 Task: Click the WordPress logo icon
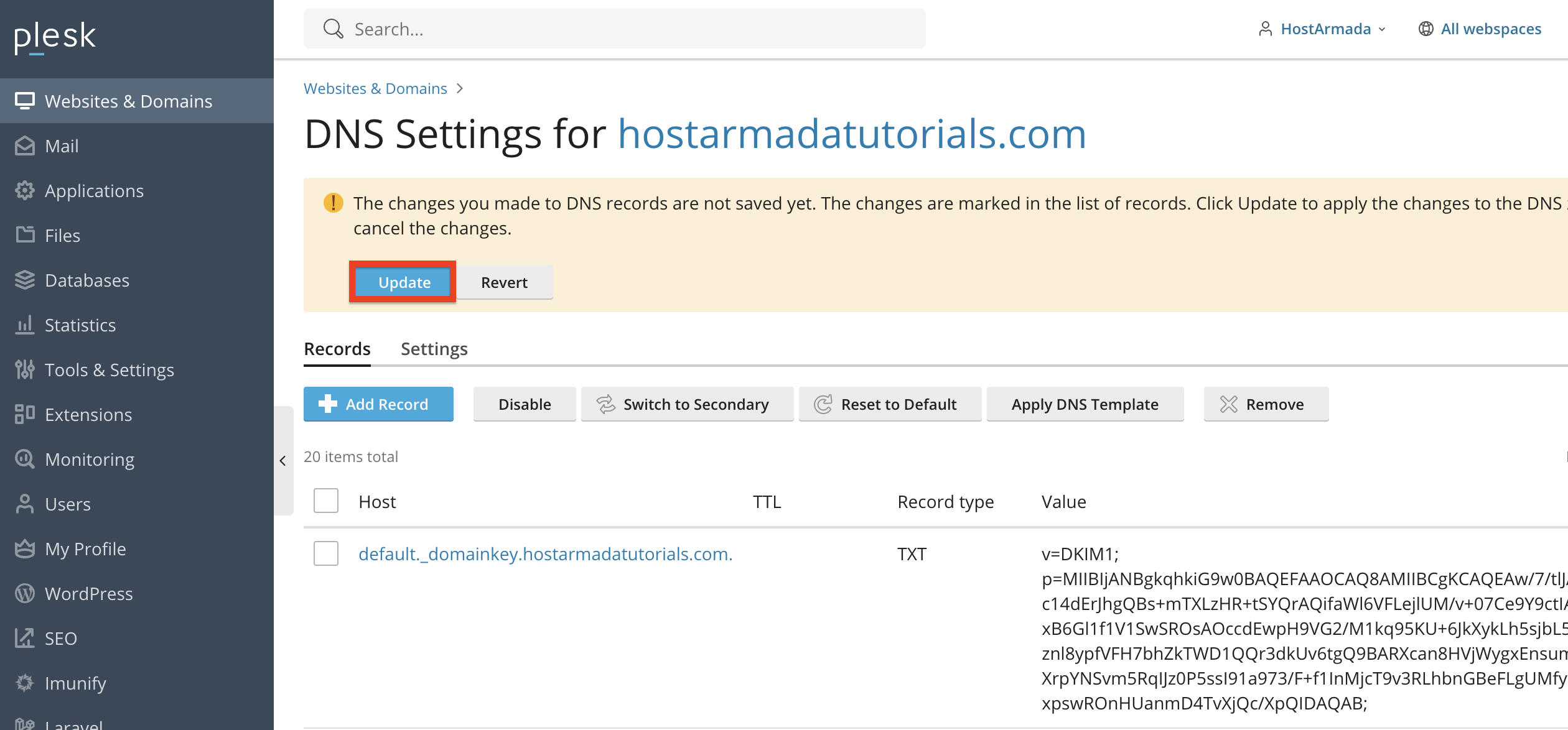pyautogui.click(x=25, y=594)
